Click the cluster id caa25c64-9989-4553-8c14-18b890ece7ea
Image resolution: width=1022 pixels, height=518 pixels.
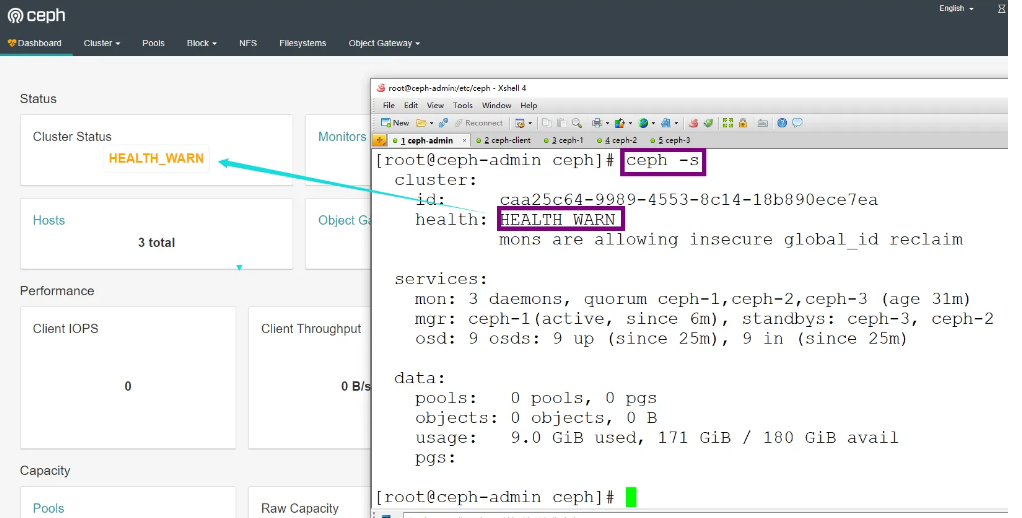pos(689,200)
